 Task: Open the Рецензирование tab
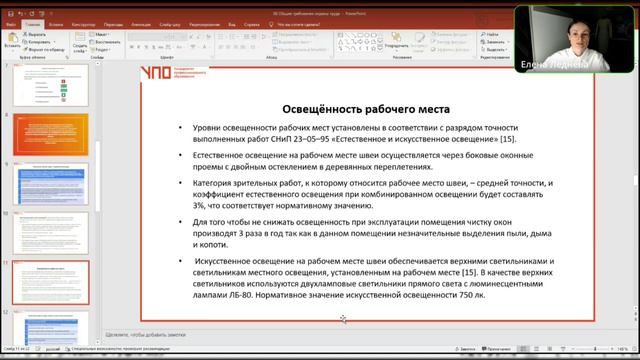tap(204, 24)
